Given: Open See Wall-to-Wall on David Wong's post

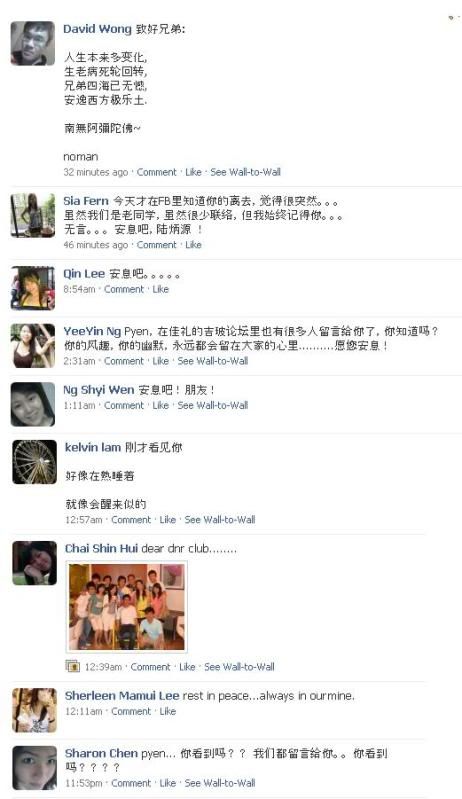Looking at the screenshot, I should (x=246, y=172).
